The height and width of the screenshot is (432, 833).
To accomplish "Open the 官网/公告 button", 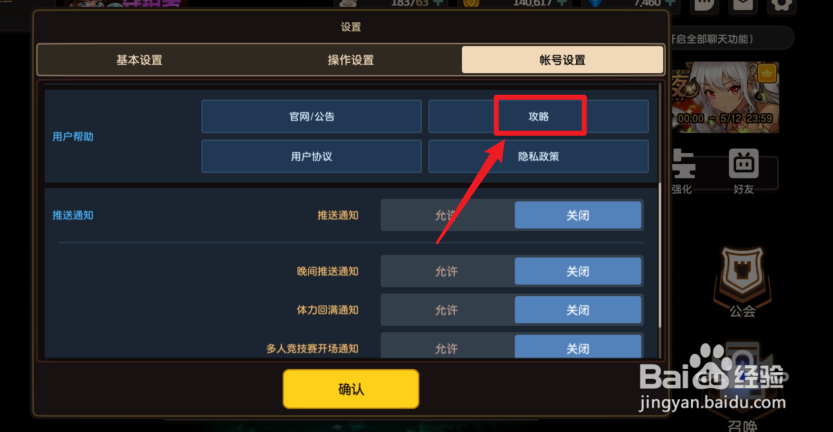I will (311, 116).
